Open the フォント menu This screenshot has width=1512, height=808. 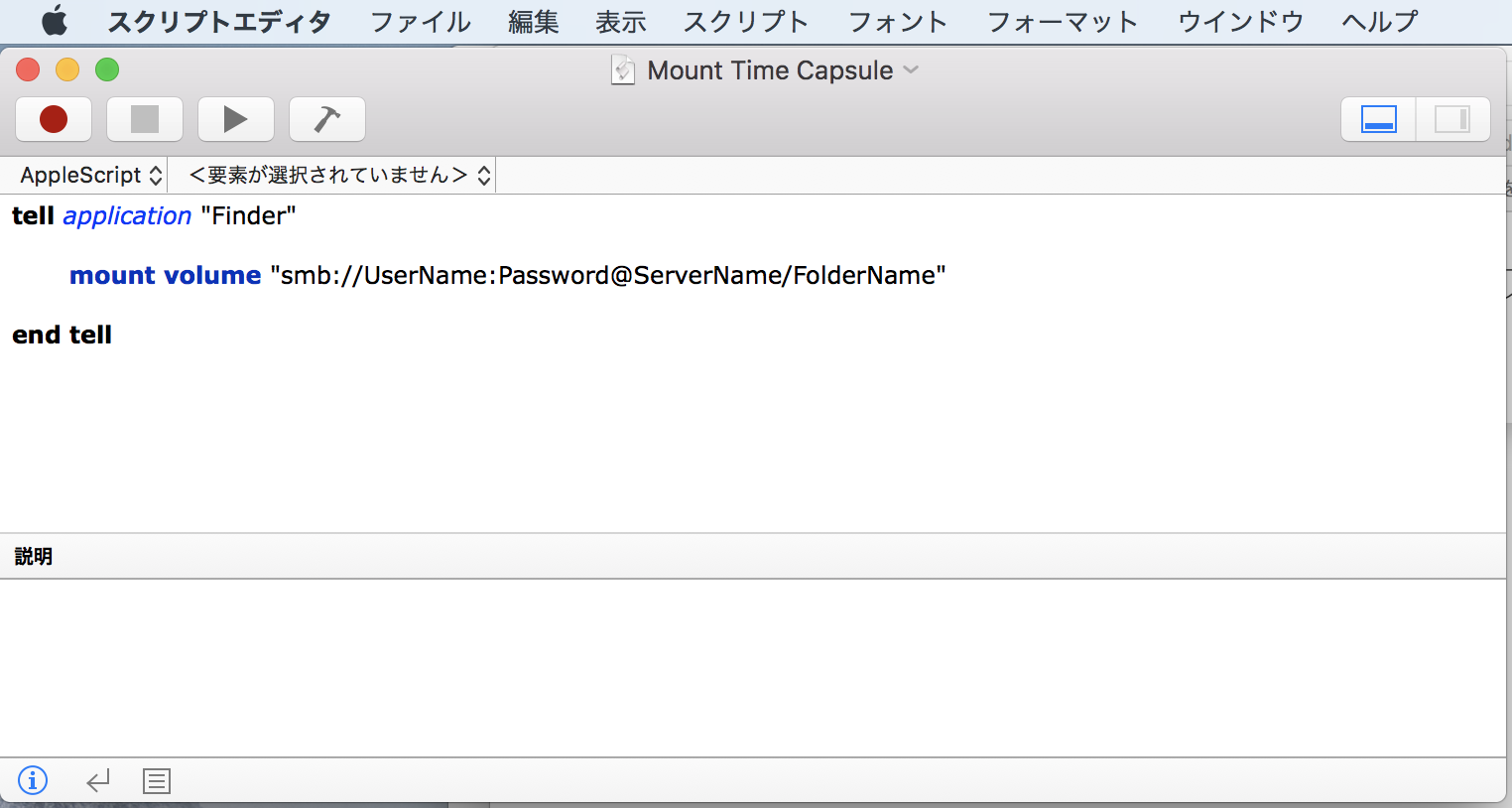(x=898, y=22)
